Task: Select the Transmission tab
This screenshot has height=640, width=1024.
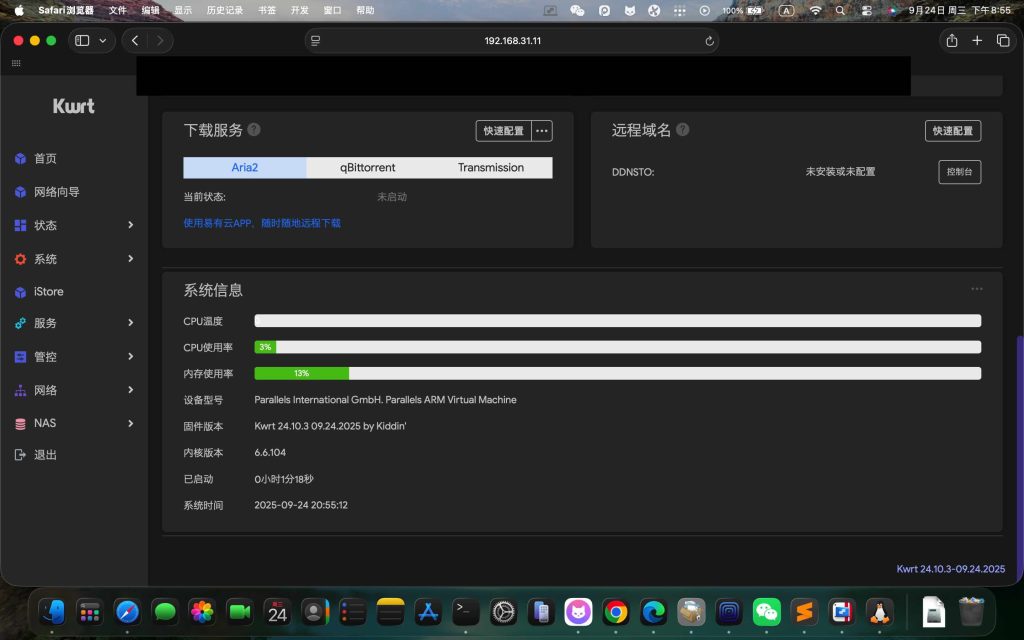Action: (490, 168)
